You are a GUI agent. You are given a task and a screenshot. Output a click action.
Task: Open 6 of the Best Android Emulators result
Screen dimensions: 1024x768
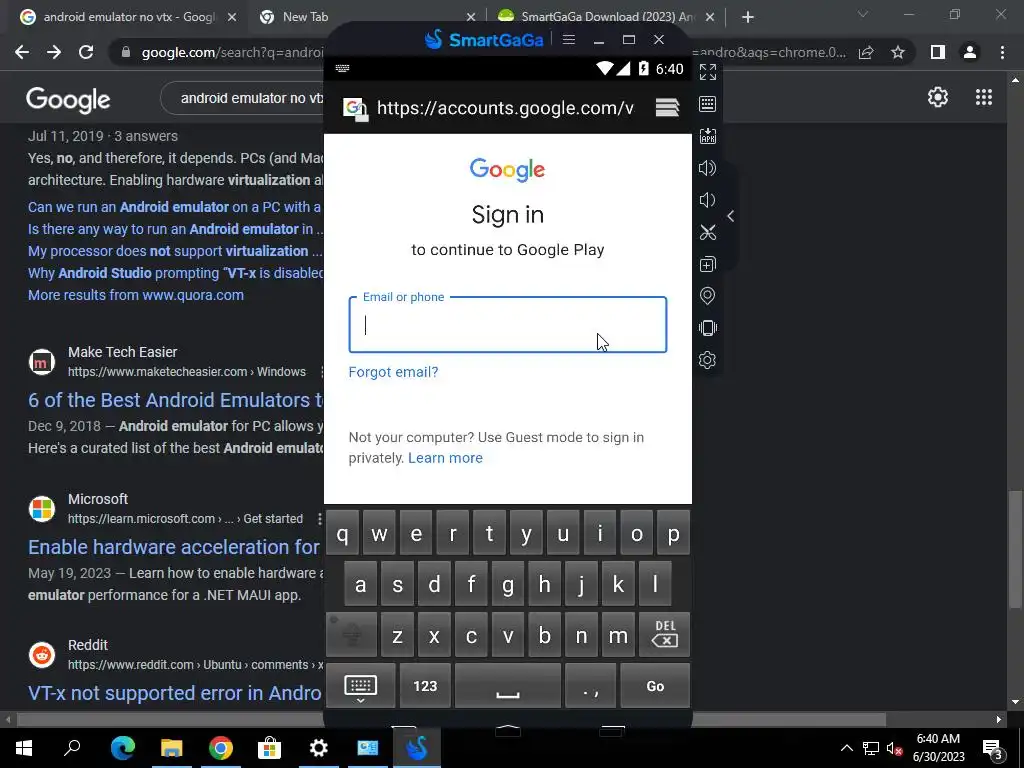[x=175, y=400]
